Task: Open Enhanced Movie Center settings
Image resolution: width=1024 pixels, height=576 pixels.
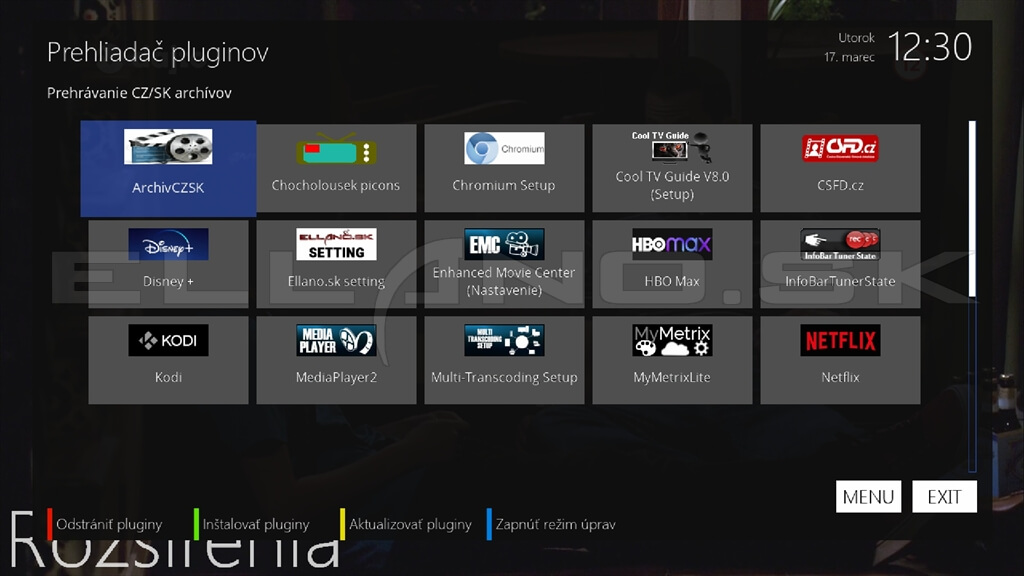Action: (504, 264)
